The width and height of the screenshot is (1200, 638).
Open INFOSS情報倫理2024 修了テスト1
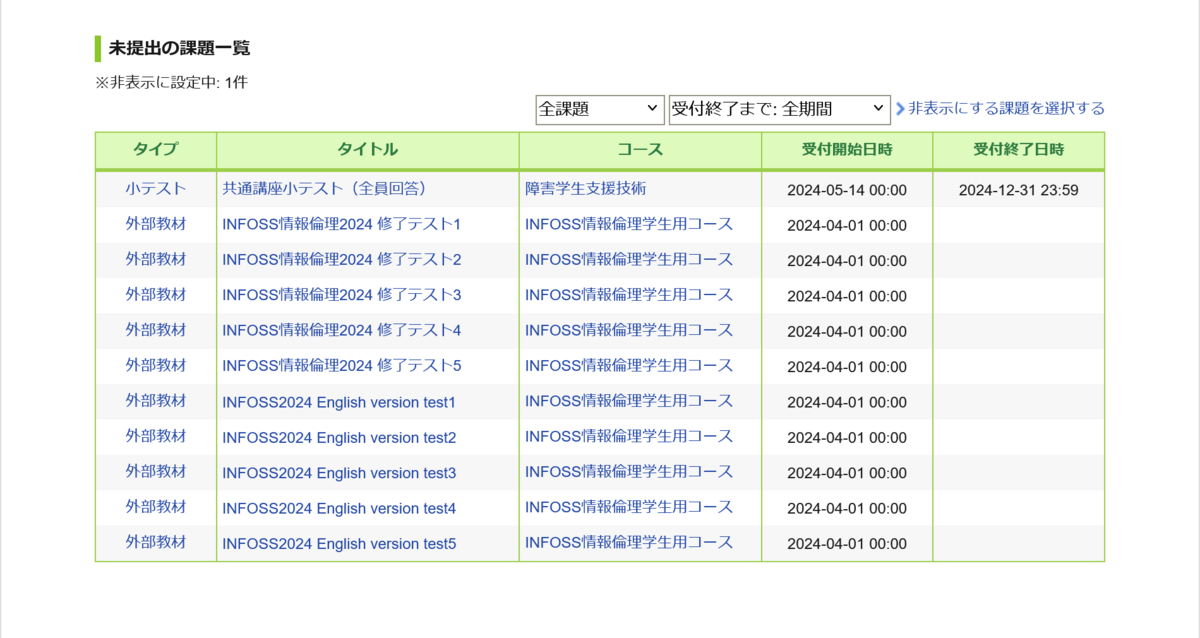342,224
